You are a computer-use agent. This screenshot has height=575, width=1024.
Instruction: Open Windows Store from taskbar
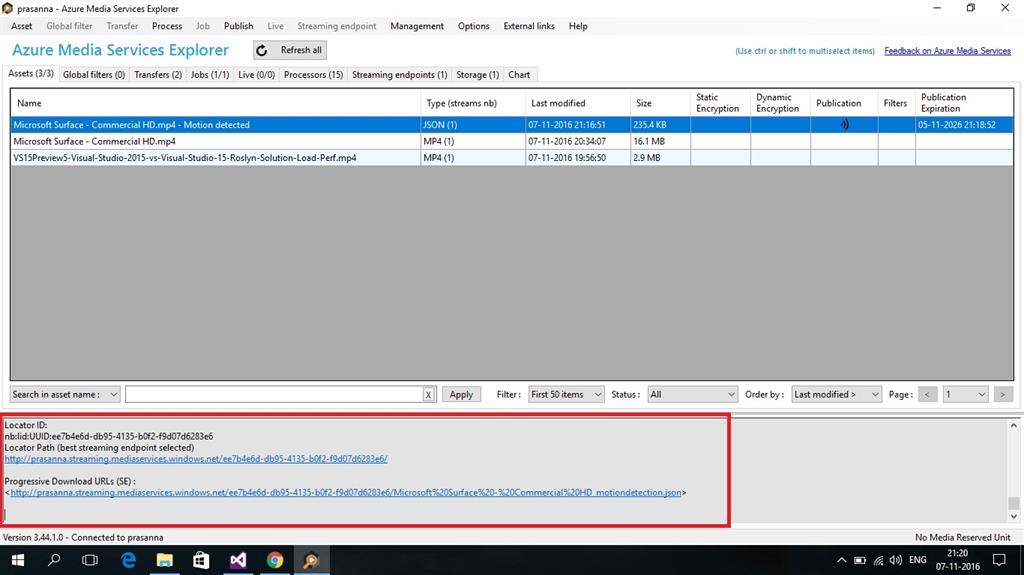pyautogui.click(x=201, y=560)
